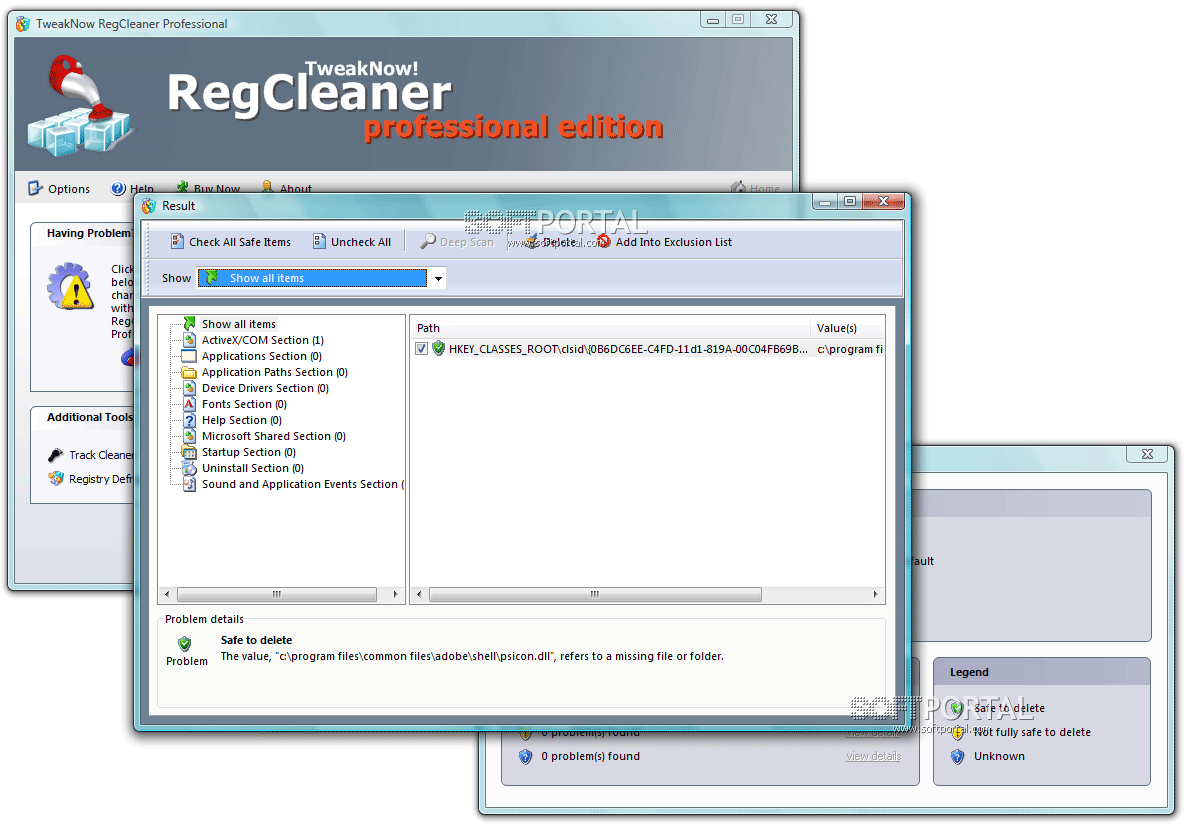The image size is (1187, 825).
Task: Click the Path column header
Action: click(610, 328)
